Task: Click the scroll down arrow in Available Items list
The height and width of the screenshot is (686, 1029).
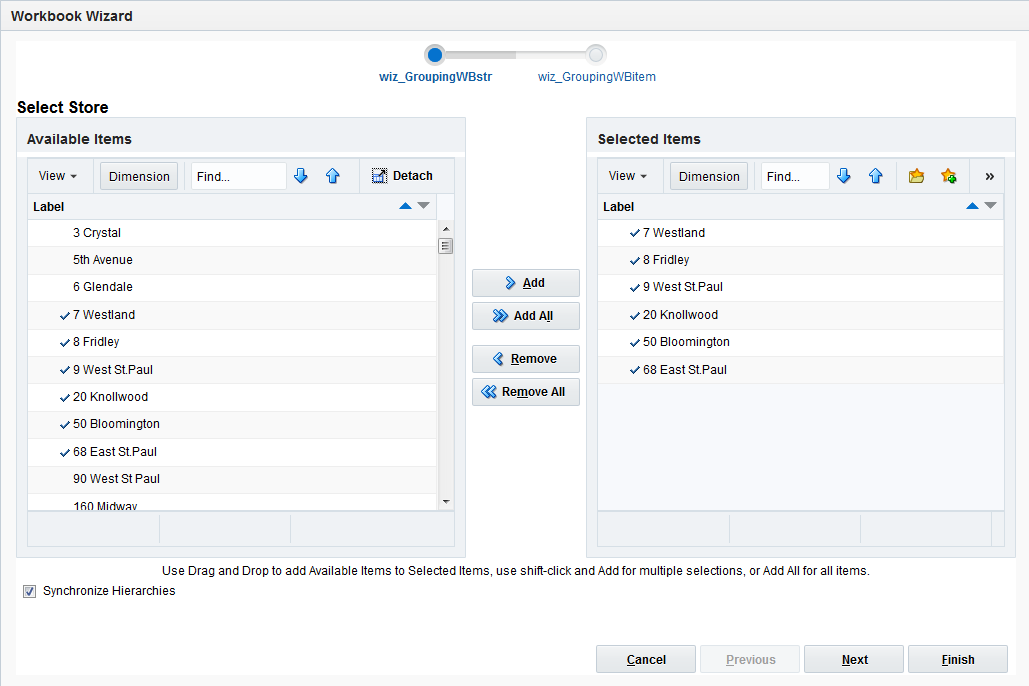Action: (446, 502)
